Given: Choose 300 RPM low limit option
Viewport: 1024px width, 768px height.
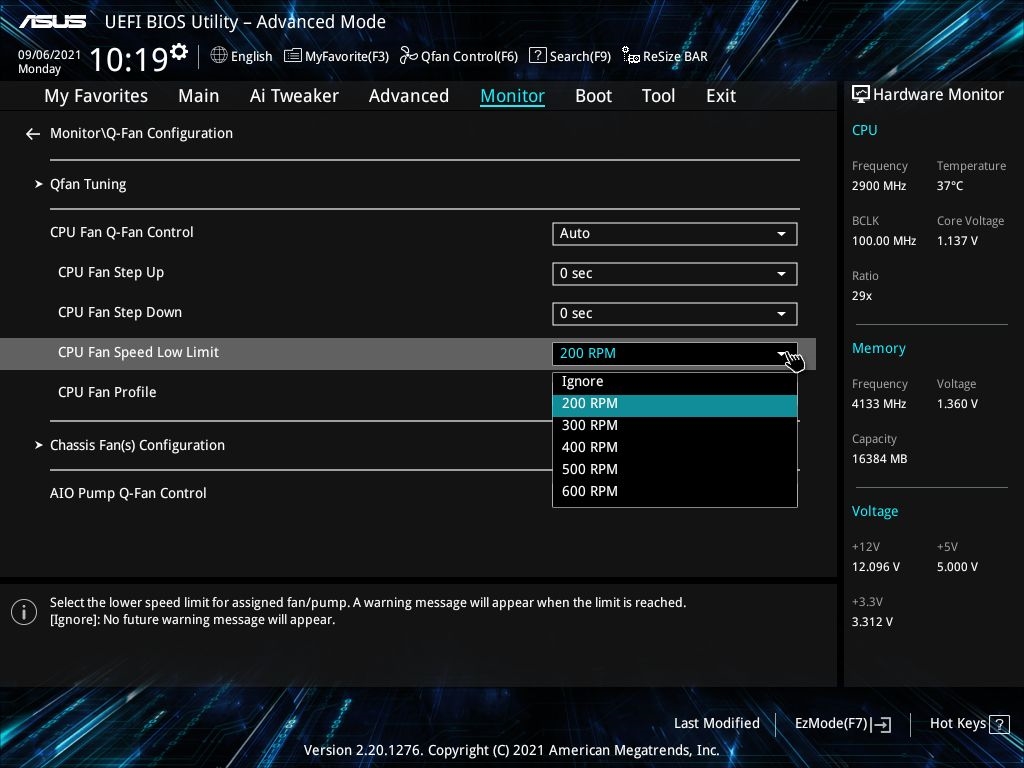Looking at the screenshot, I should (675, 425).
